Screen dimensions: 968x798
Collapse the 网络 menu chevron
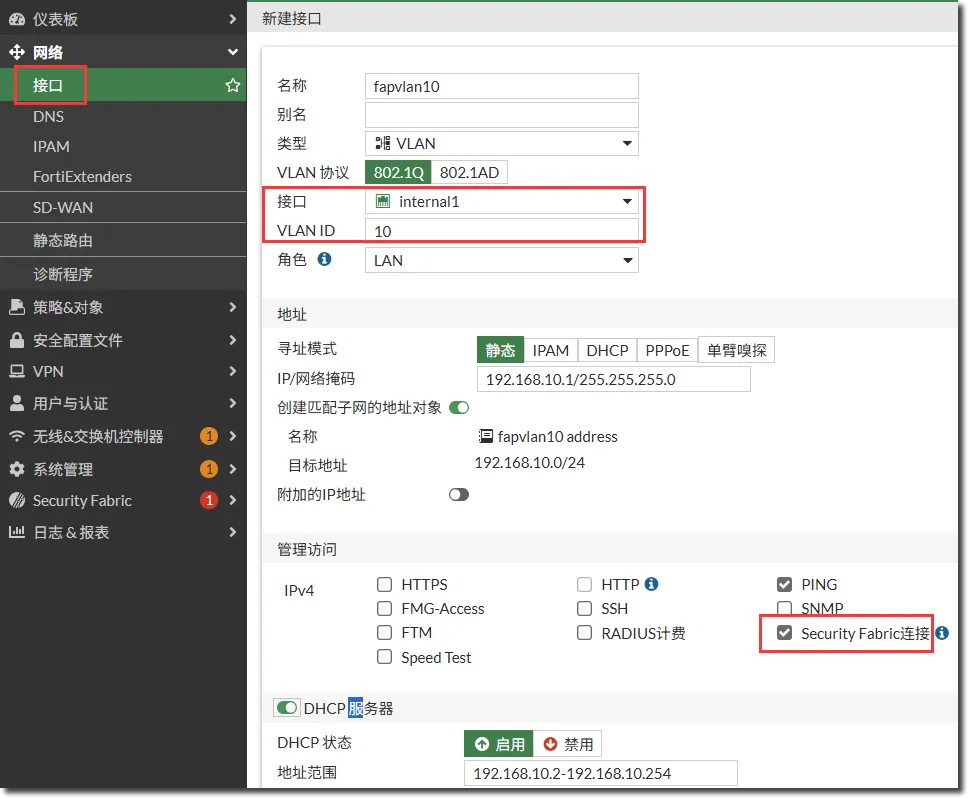click(233, 52)
